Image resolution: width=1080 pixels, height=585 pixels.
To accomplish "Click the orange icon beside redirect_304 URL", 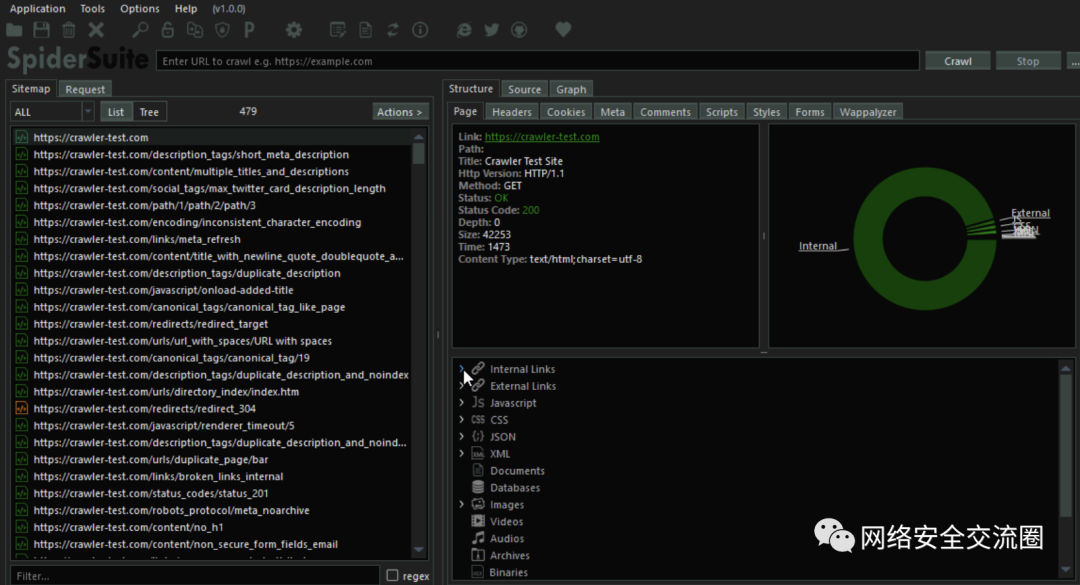I will (x=21, y=409).
